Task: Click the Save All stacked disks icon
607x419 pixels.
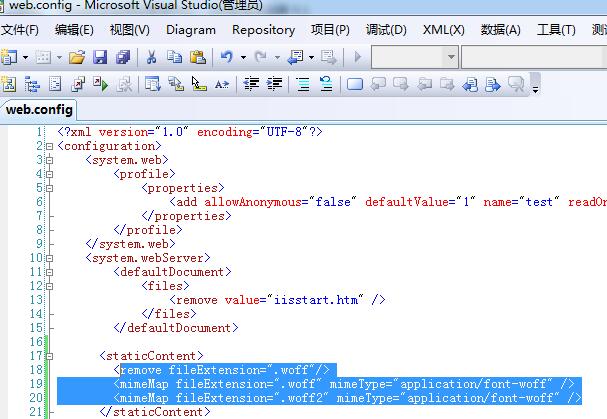Action: [x=123, y=57]
